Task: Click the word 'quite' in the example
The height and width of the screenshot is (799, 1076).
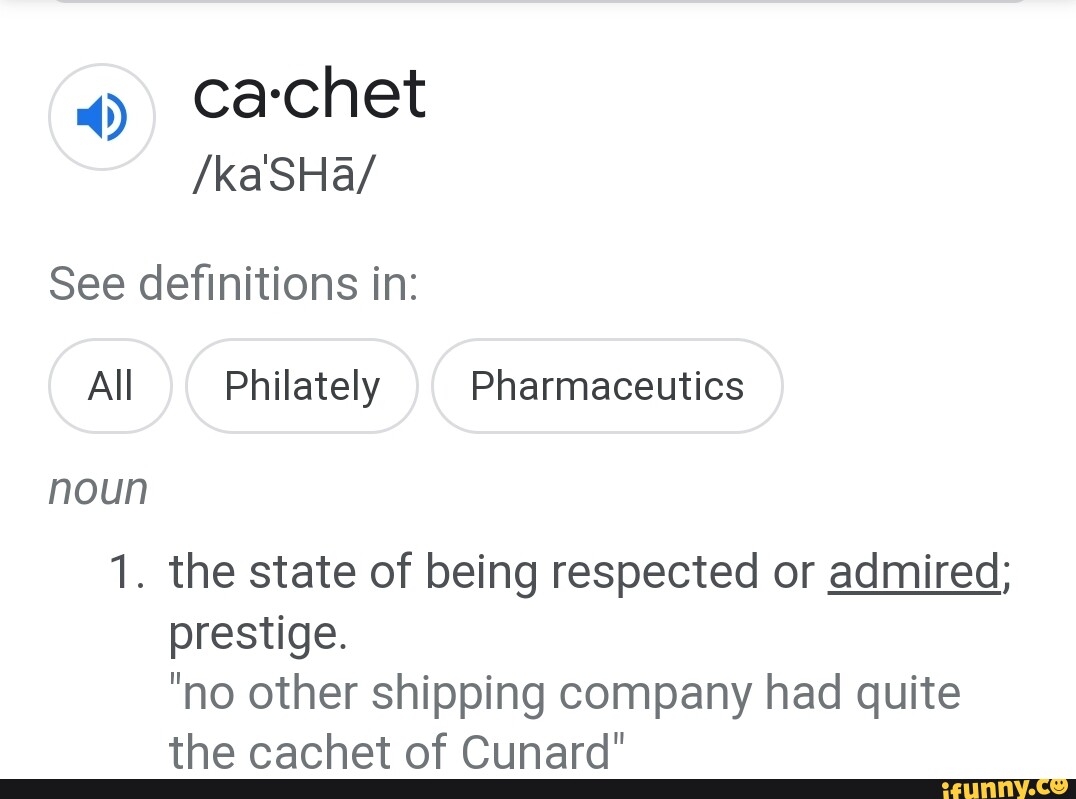Action: pyautogui.click(x=906, y=693)
